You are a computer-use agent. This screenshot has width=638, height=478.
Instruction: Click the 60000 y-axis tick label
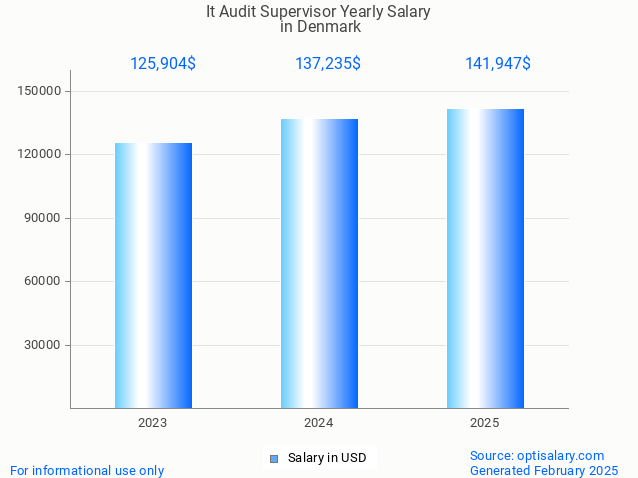click(x=44, y=282)
